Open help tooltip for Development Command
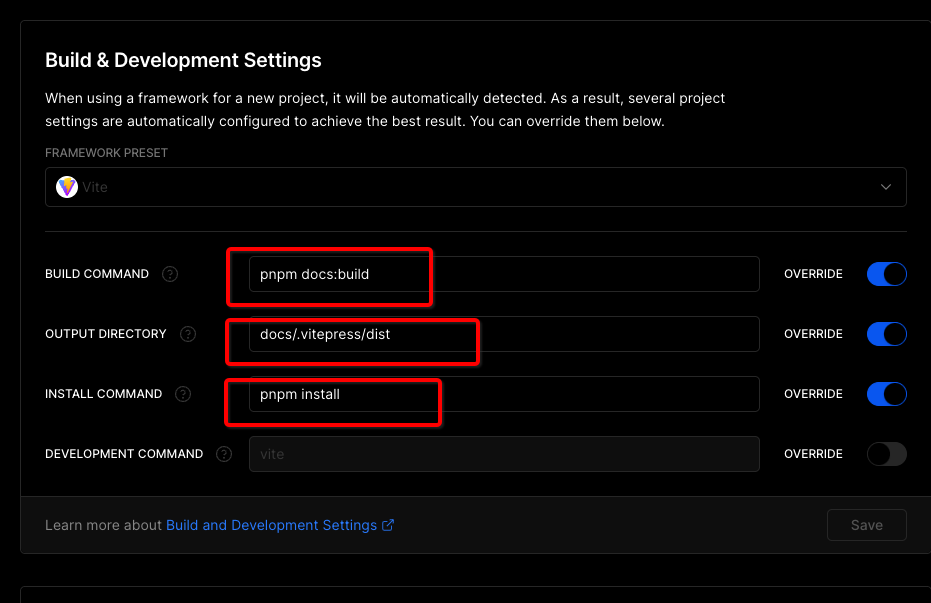Image resolution: width=931 pixels, height=603 pixels. point(225,454)
